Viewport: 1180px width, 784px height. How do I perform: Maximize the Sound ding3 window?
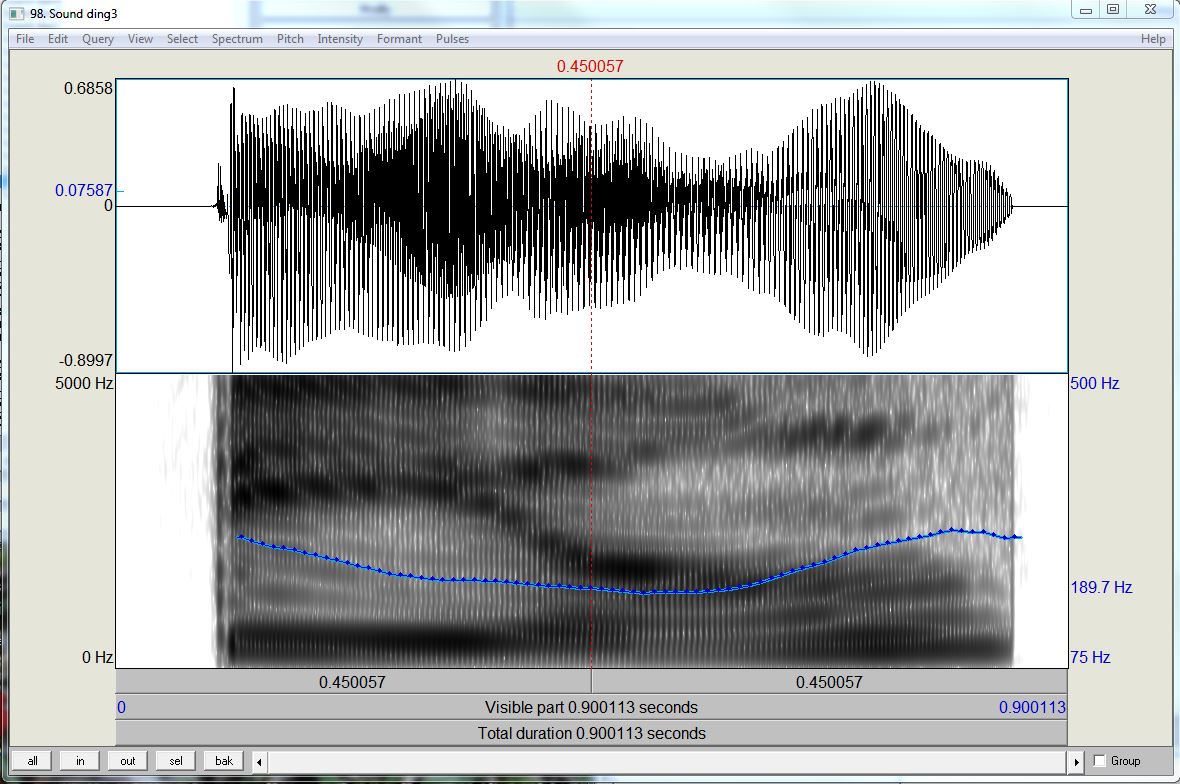1113,10
